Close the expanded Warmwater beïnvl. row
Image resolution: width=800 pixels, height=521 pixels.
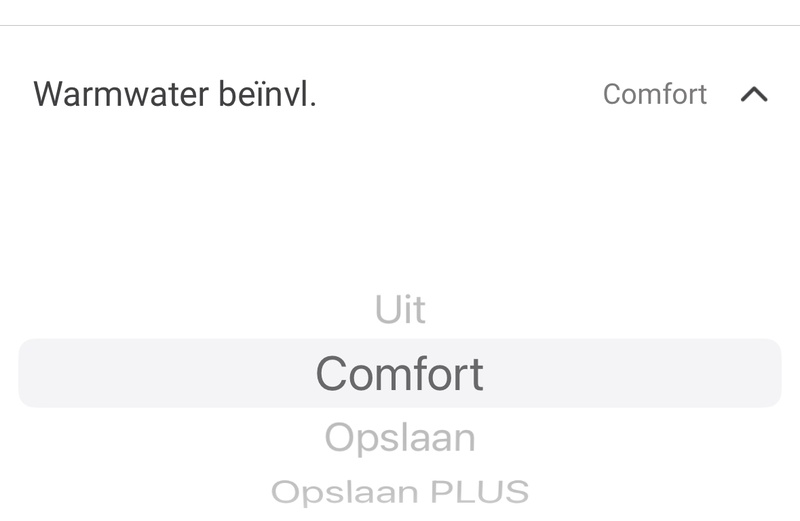pyautogui.click(x=753, y=94)
